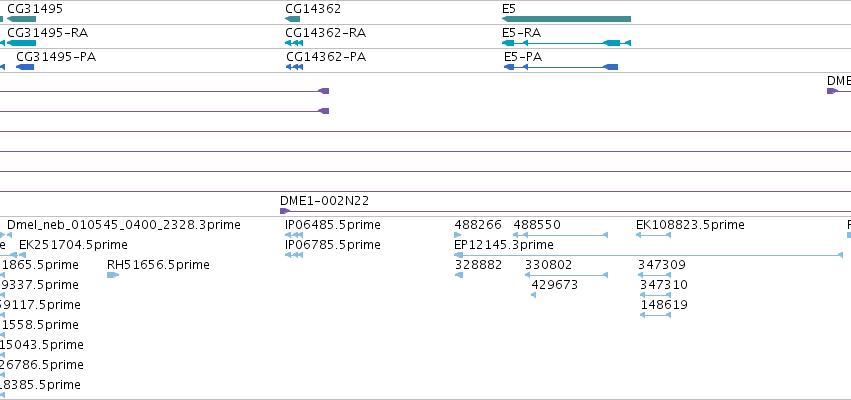Click the 330802 spliced feature line
The image size is (851, 400).
coord(566,275)
